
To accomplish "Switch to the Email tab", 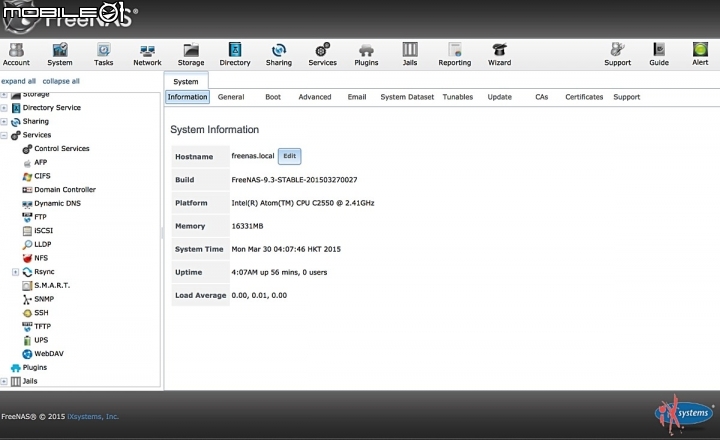I will (x=357, y=97).
